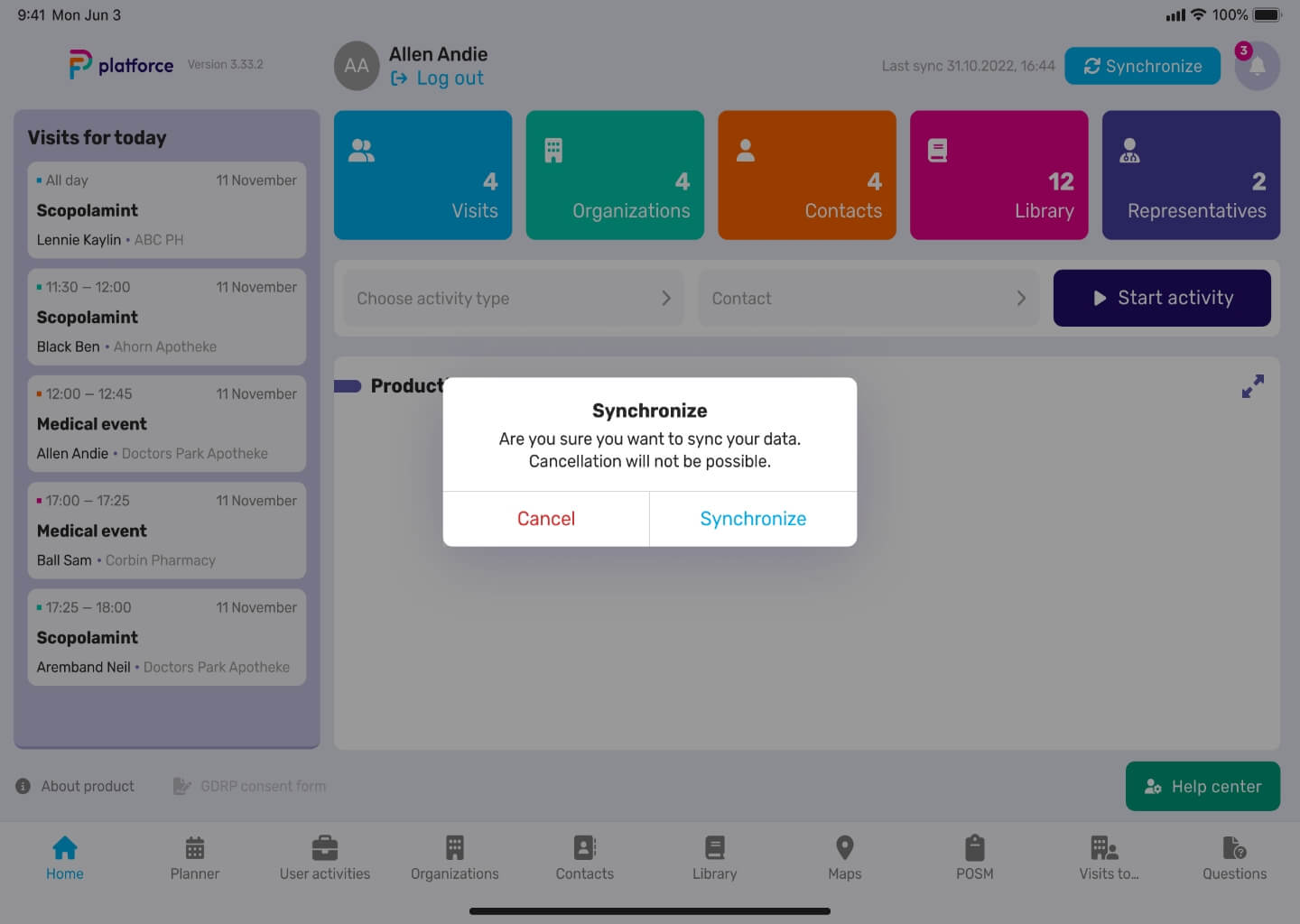The height and width of the screenshot is (924, 1300).
Task: Open the 11:30 – 12:00 Scopolamint visit
Action: point(167,317)
